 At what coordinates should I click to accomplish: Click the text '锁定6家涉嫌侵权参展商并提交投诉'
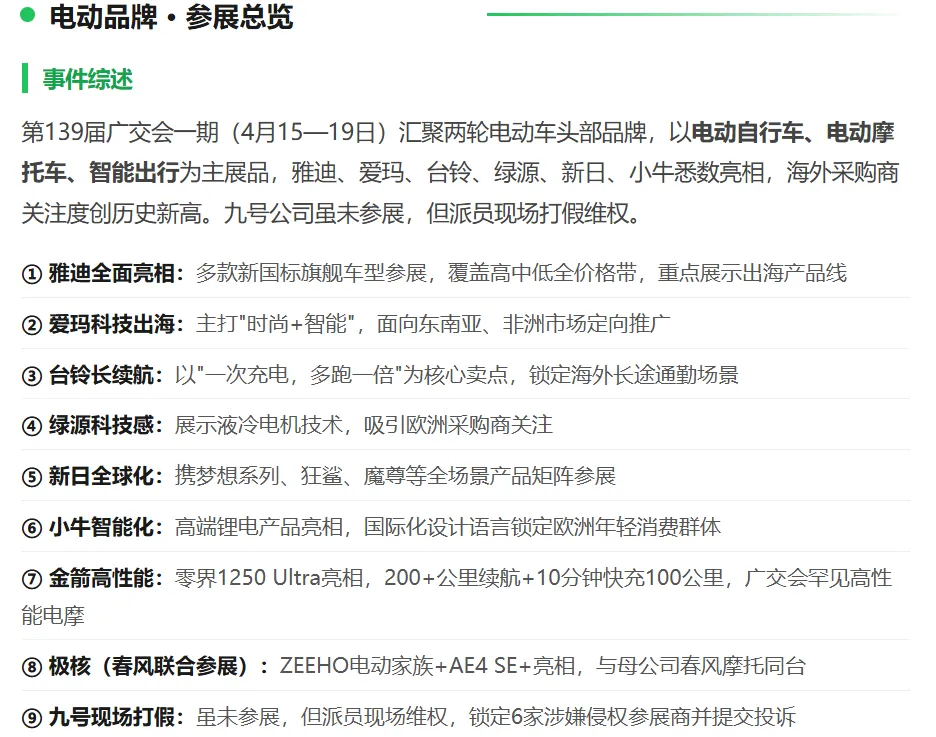point(632,717)
